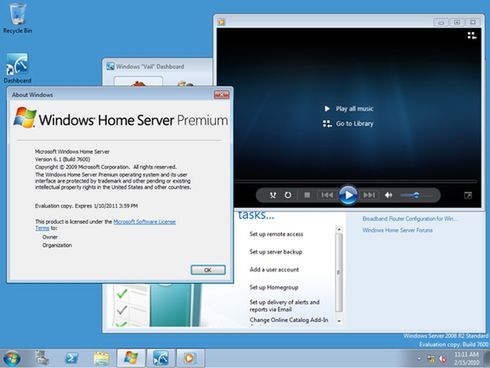Switch to library using the top-right grid icon
The height and width of the screenshot is (368, 490).
[471, 35]
